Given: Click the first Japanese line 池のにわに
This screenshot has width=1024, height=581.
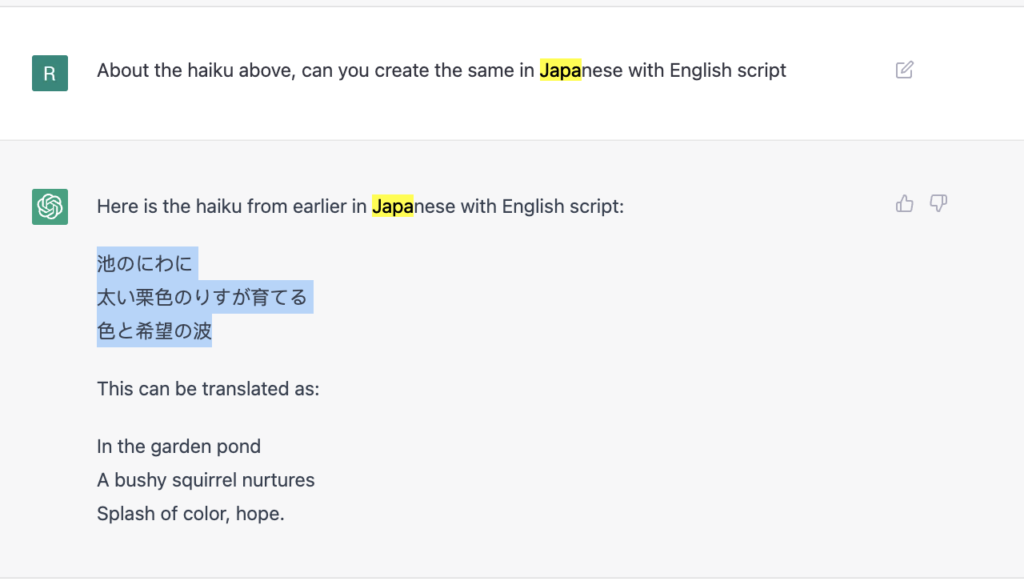Looking at the screenshot, I should pos(145,264).
